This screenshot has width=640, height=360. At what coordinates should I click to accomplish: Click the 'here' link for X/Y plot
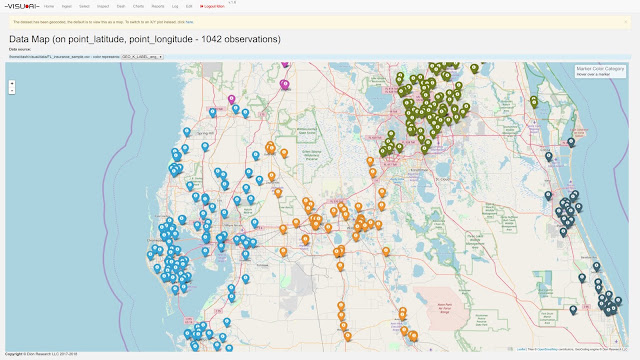(189, 22)
